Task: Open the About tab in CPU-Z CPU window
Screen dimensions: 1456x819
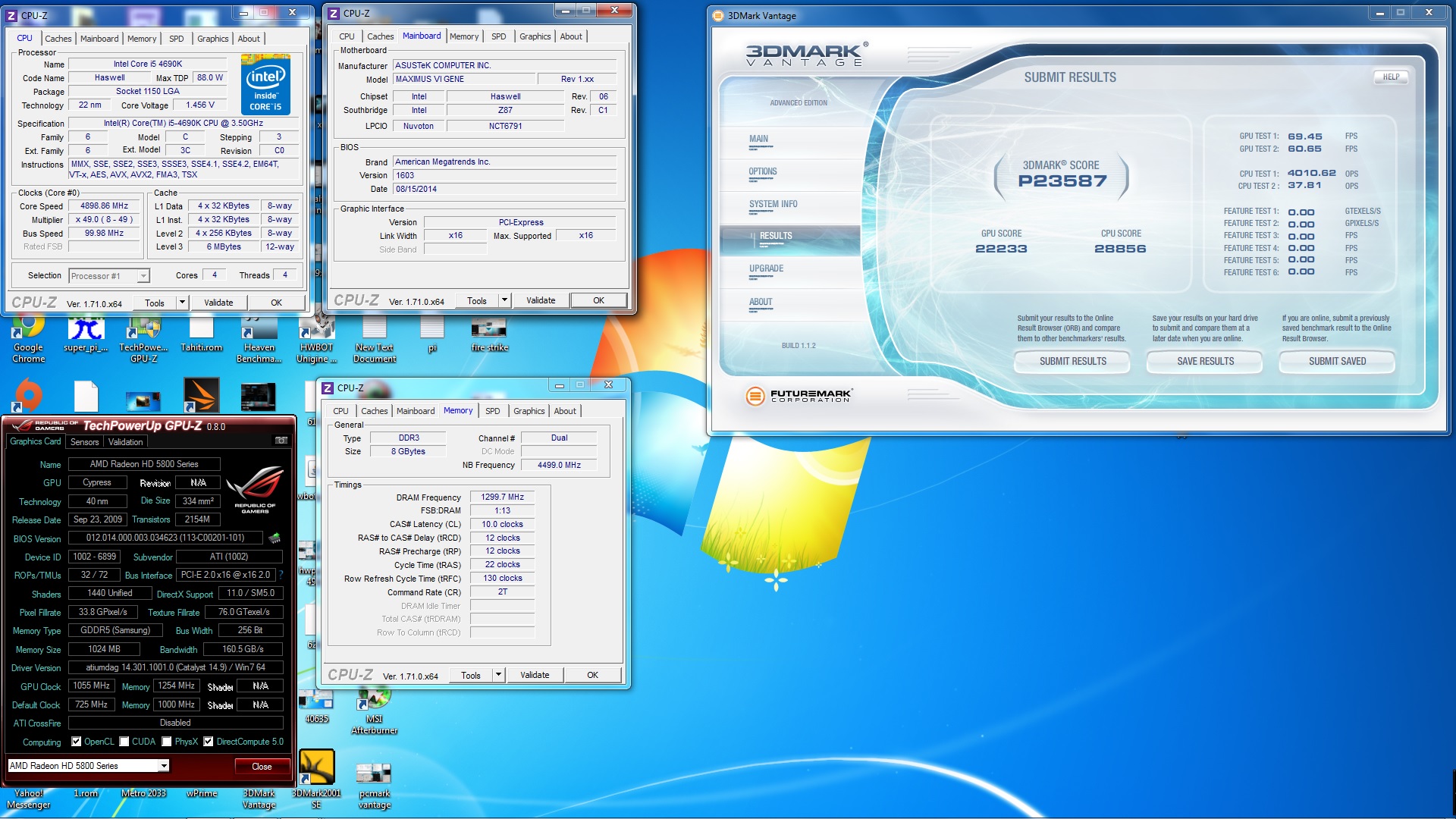Action: [249, 39]
